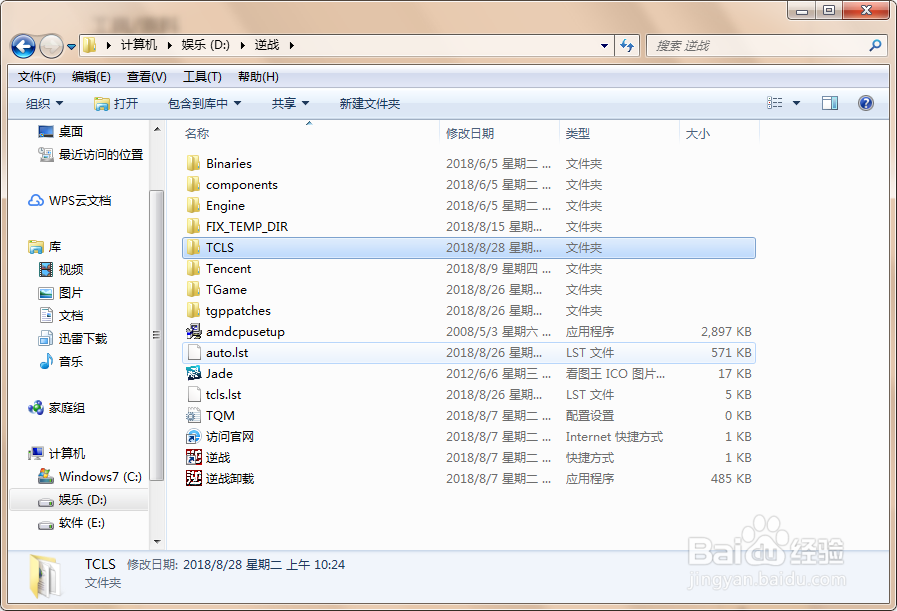Image resolution: width=897 pixels, height=611 pixels.
Task: Sort by the 名称 column header
Action: tap(197, 134)
